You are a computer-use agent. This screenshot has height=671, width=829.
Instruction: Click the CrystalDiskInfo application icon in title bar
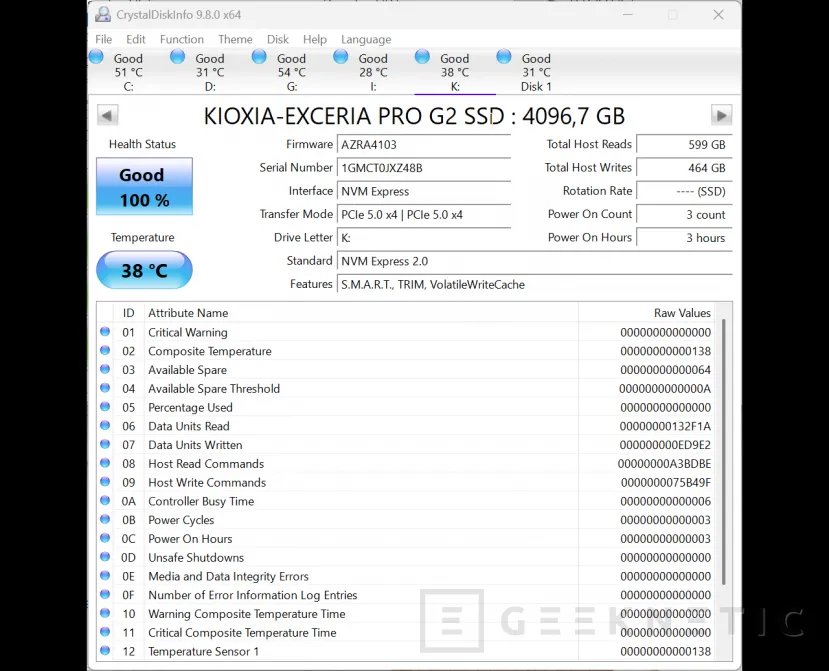[x=102, y=14]
